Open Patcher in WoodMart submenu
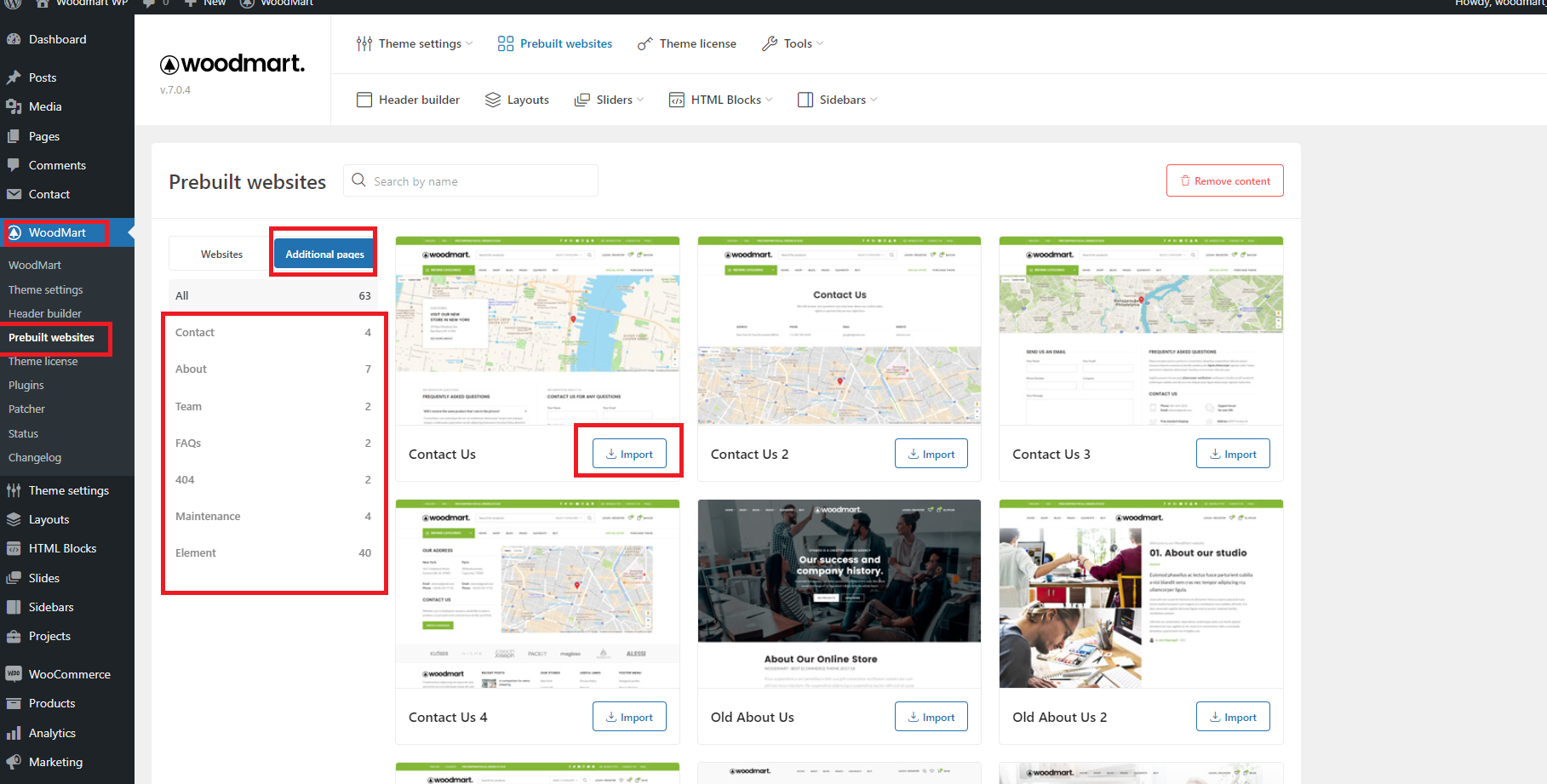 pos(27,409)
